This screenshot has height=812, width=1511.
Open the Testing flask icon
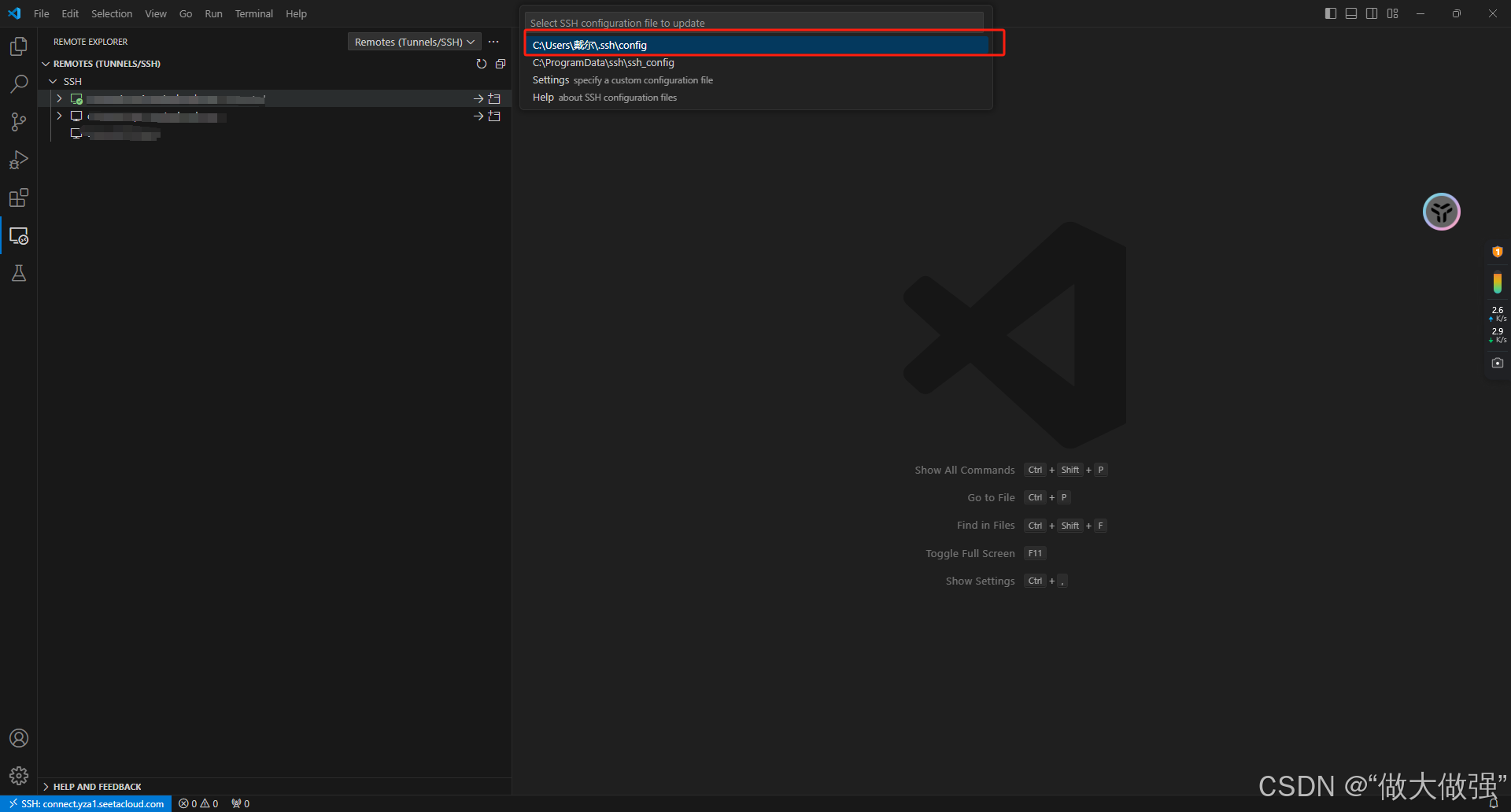click(x=19, y=273)
